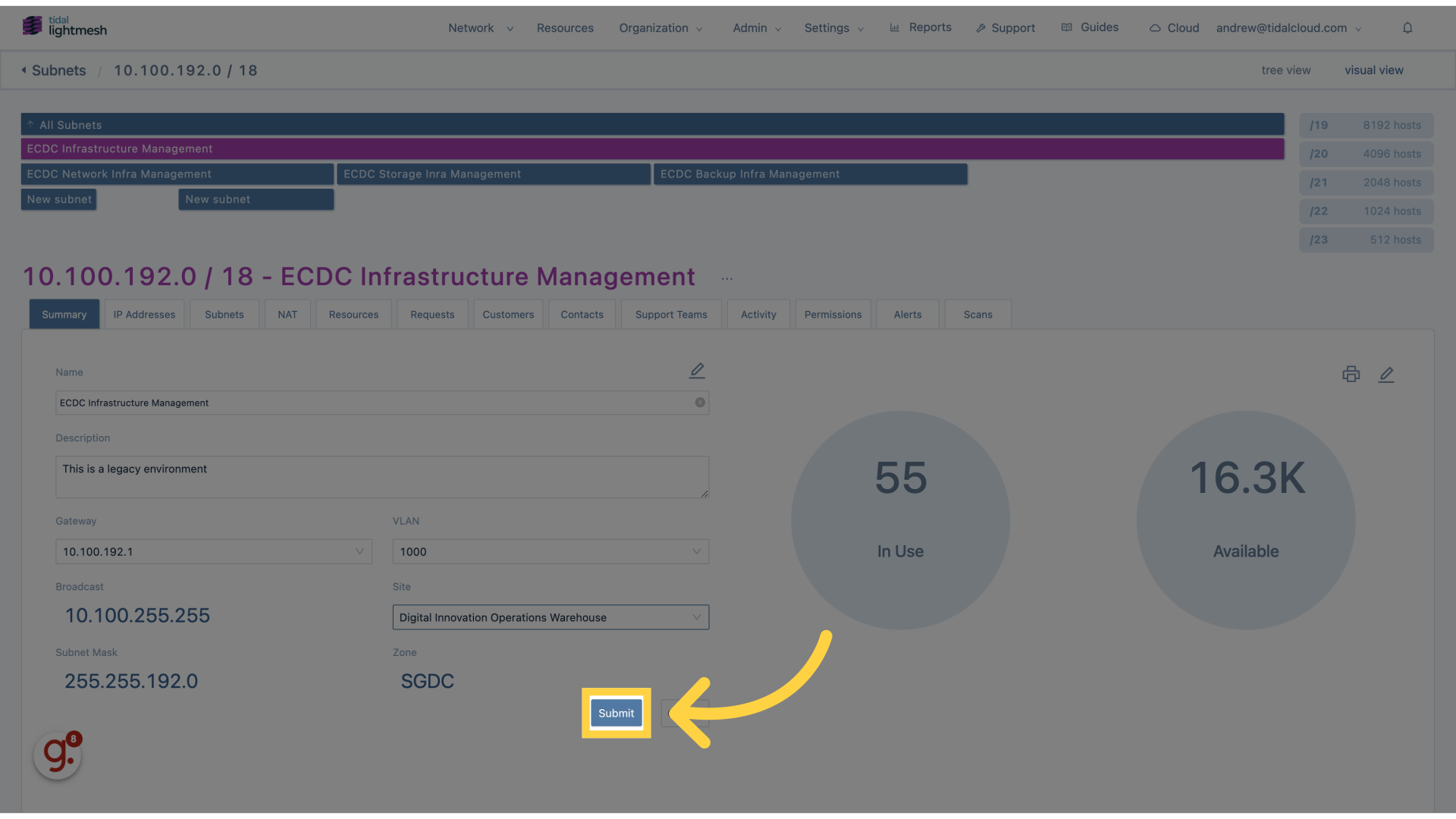Expand the Settings menu

tap(834, 28)
